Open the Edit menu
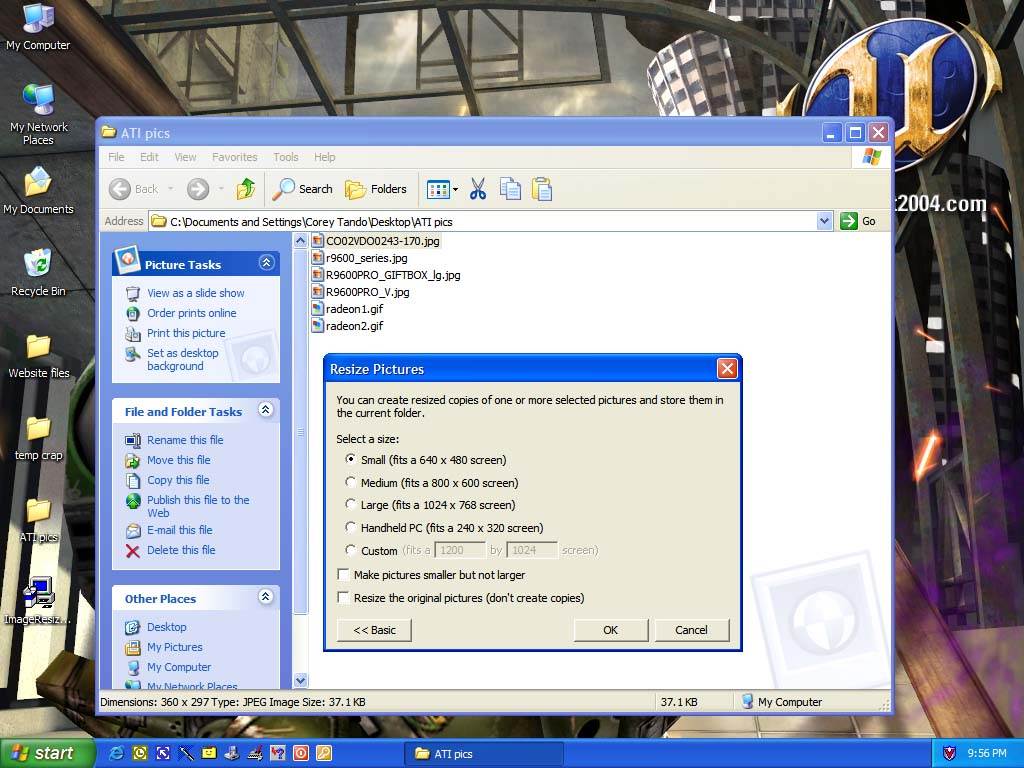This screenshot has height=768, width=1024. point(149,157)
